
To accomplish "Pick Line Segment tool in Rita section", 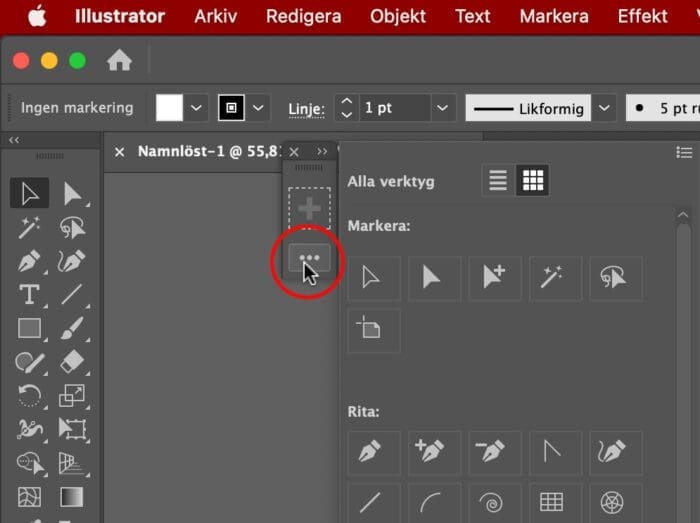I will point(374,503).
